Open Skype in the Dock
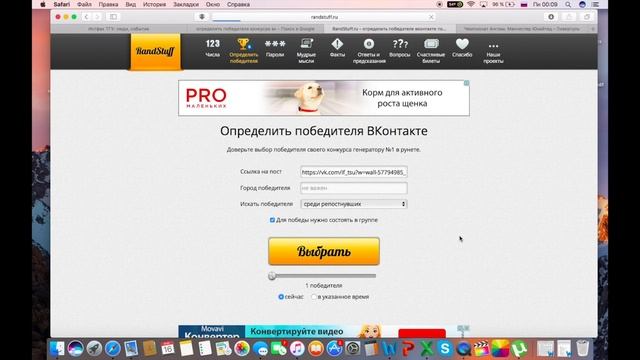Viewport: 640px width, 360px height. point(445,349)
